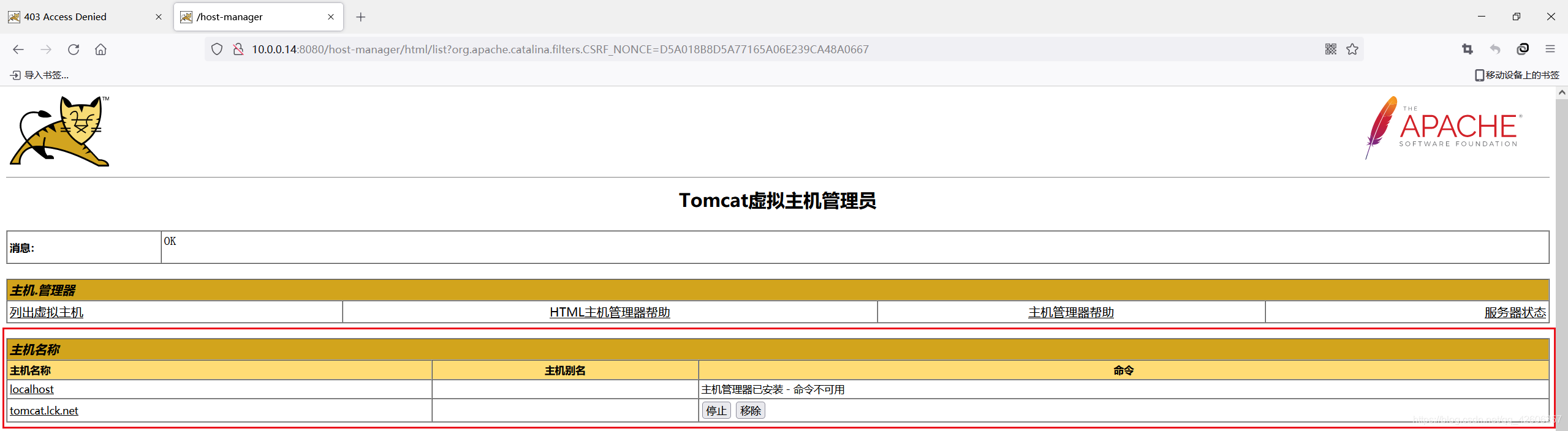
Task: Open the 服务器状态 link
Action: click(x=1515, y=312)
